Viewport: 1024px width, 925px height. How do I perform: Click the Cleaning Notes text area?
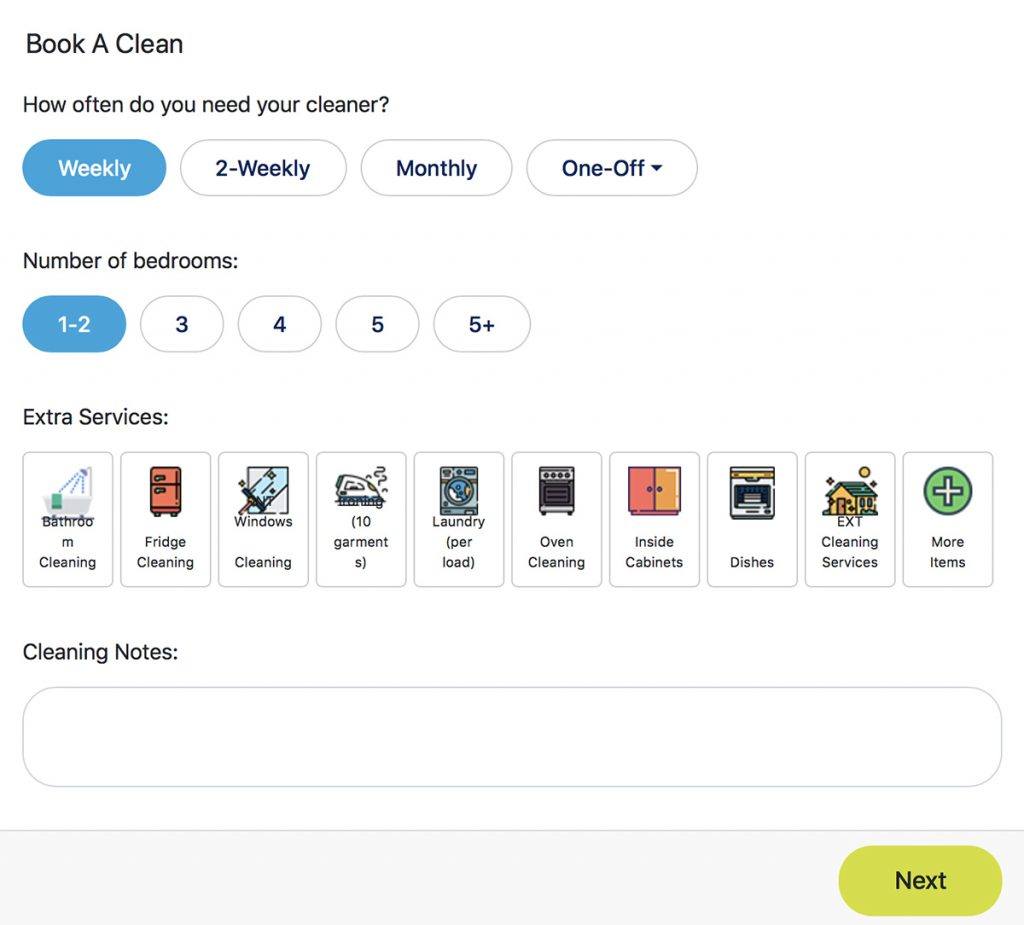[x=512, y=736]
